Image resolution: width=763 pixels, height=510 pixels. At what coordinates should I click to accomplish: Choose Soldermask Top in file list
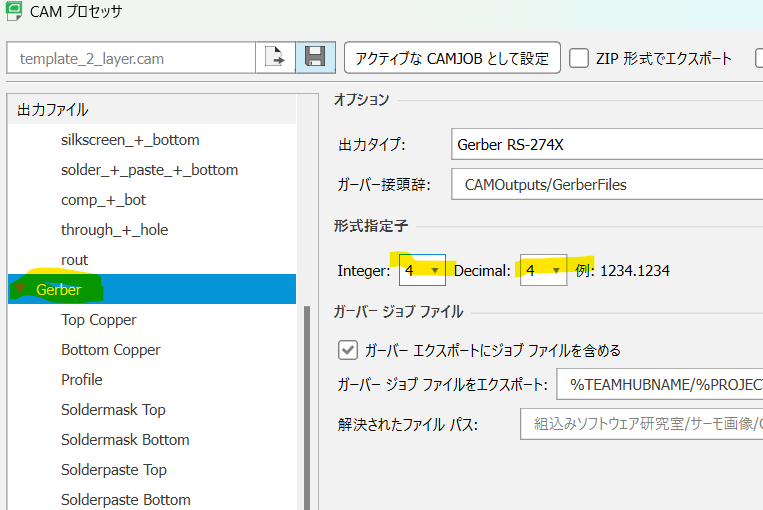pos(113,410)
